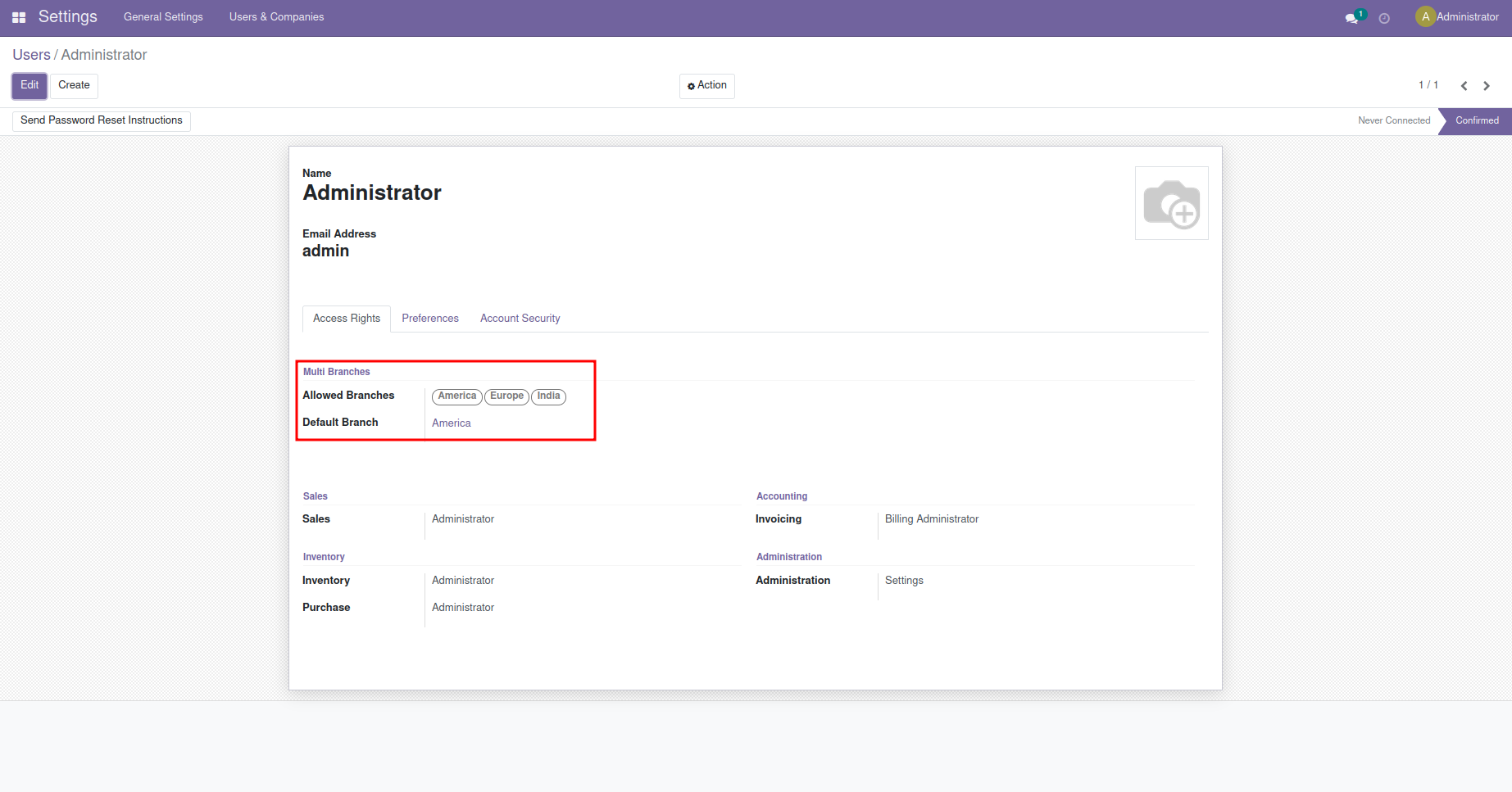Open the activities clock icon

[x=1384, y=18]
